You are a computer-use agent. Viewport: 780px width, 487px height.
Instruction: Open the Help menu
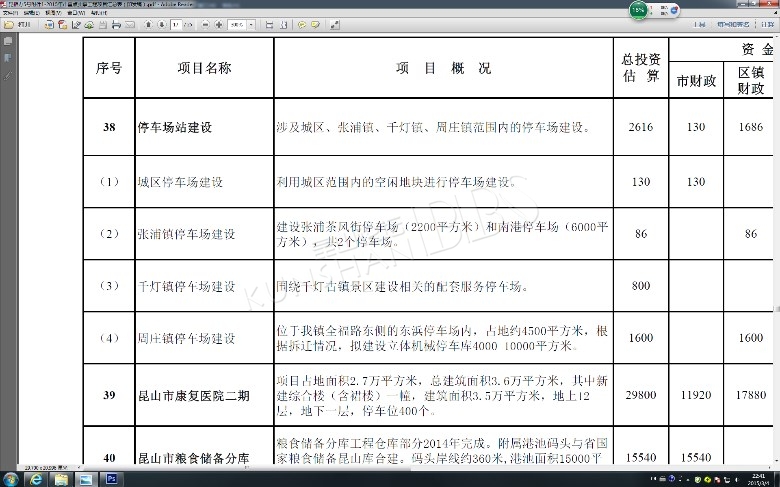(98, 12)
